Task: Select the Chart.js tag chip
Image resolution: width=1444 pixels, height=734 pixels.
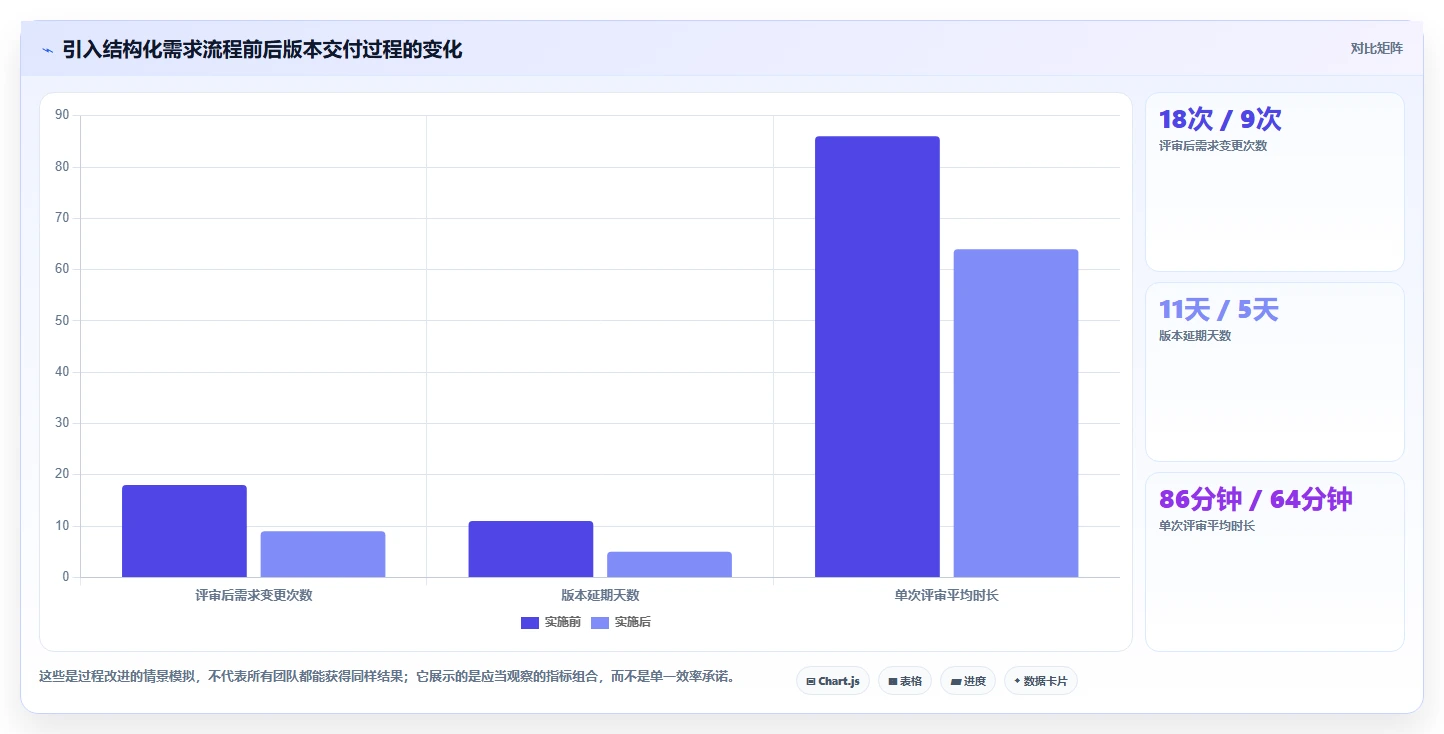Action: pyautogui.click(x=833, y=681)
